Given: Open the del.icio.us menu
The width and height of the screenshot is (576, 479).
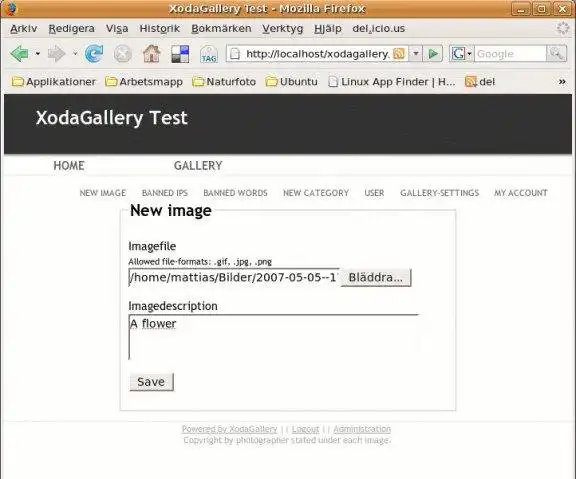Looking at the screenshot, I should [x=378, y=28].
